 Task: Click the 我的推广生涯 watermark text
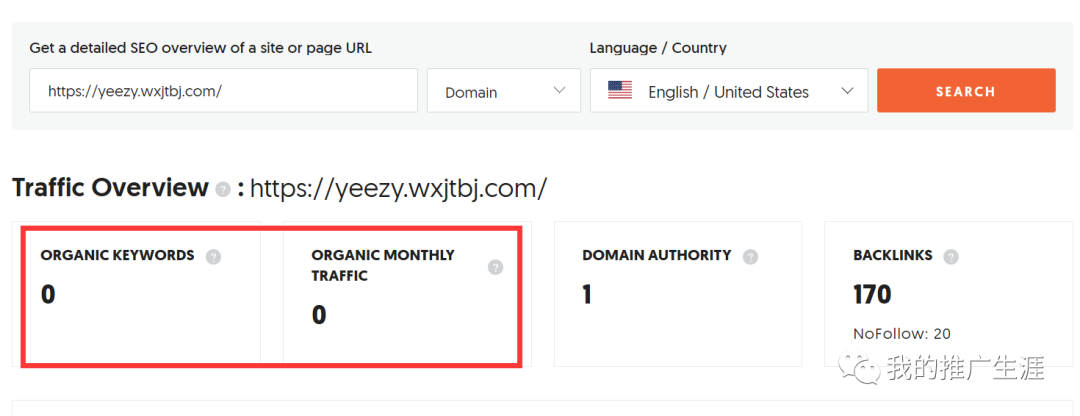965,368
